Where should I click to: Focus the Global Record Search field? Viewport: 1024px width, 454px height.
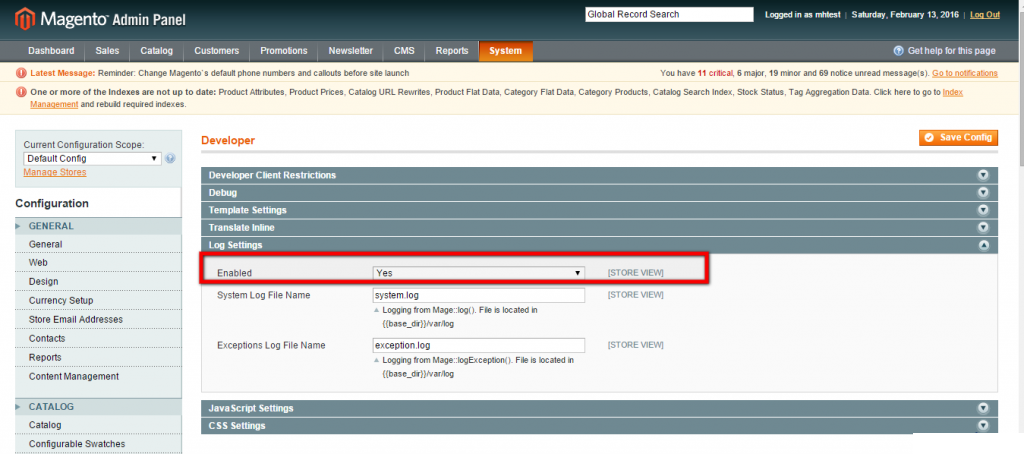pyautogui.click(x=669, y=14)
